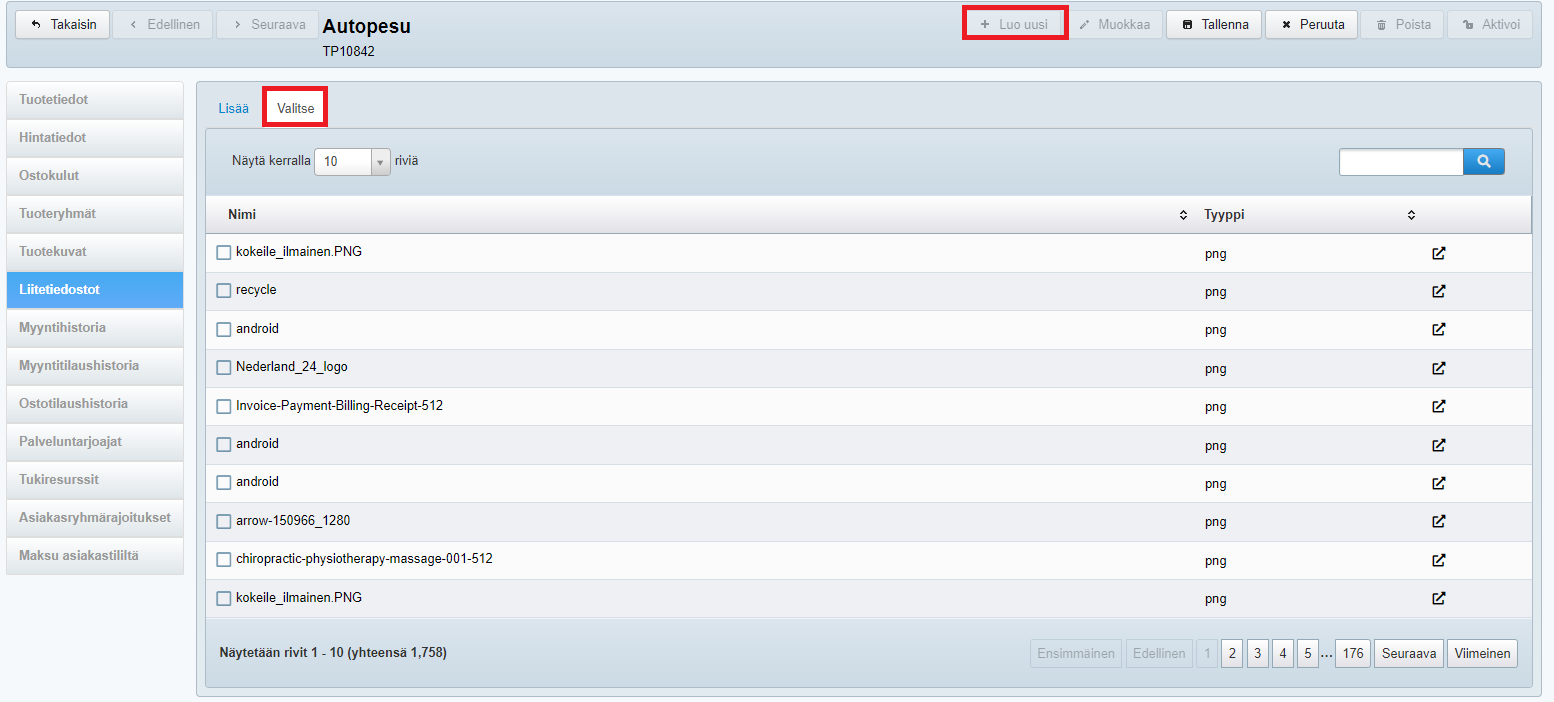Focus the search text field

[1400, 161]
